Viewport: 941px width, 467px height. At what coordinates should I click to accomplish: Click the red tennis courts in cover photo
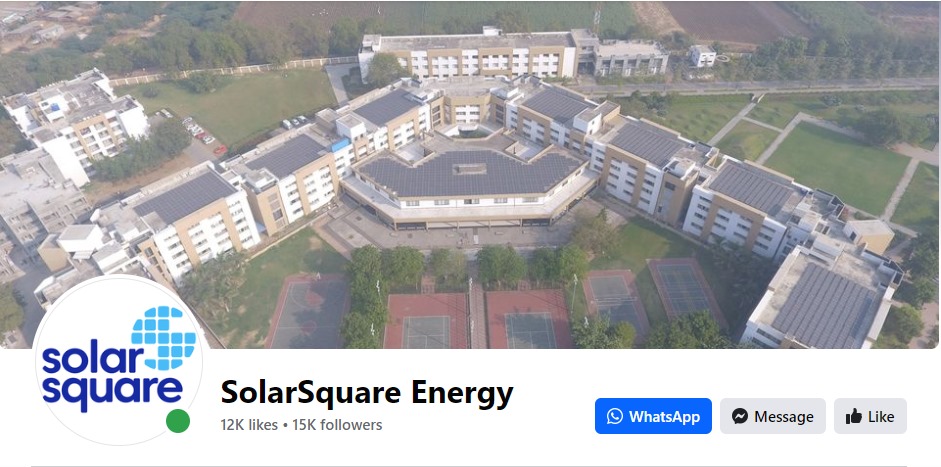point(478,320)
